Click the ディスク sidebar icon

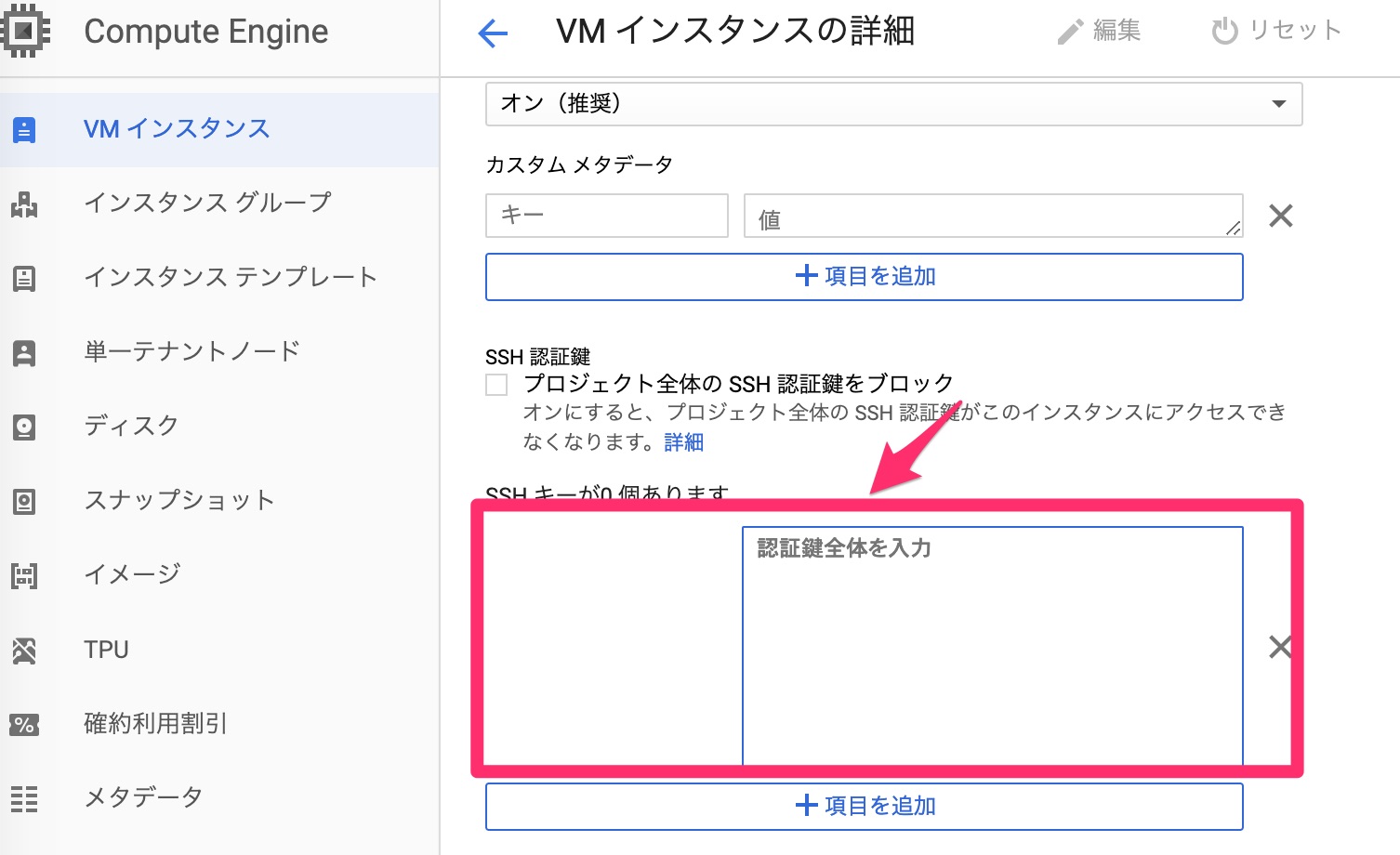coord(24,427)
